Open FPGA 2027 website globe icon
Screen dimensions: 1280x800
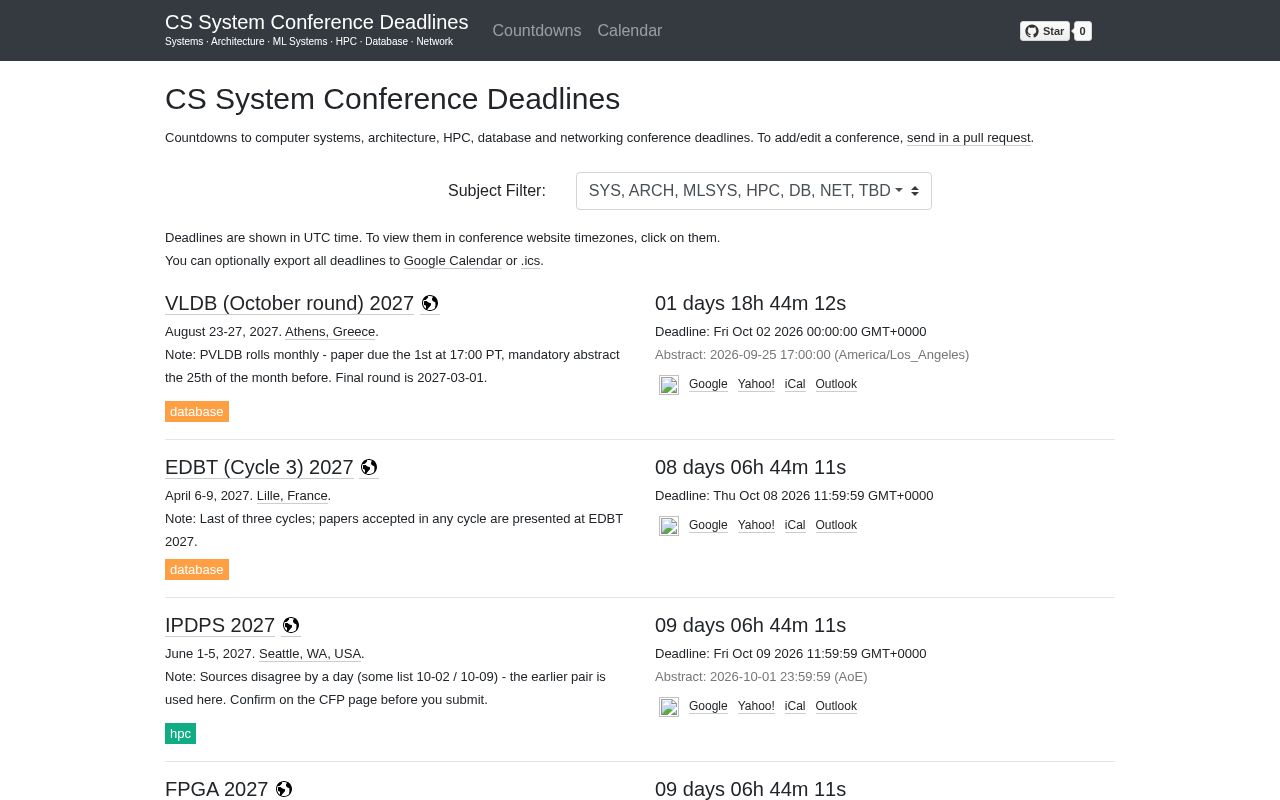coord(284,789)
